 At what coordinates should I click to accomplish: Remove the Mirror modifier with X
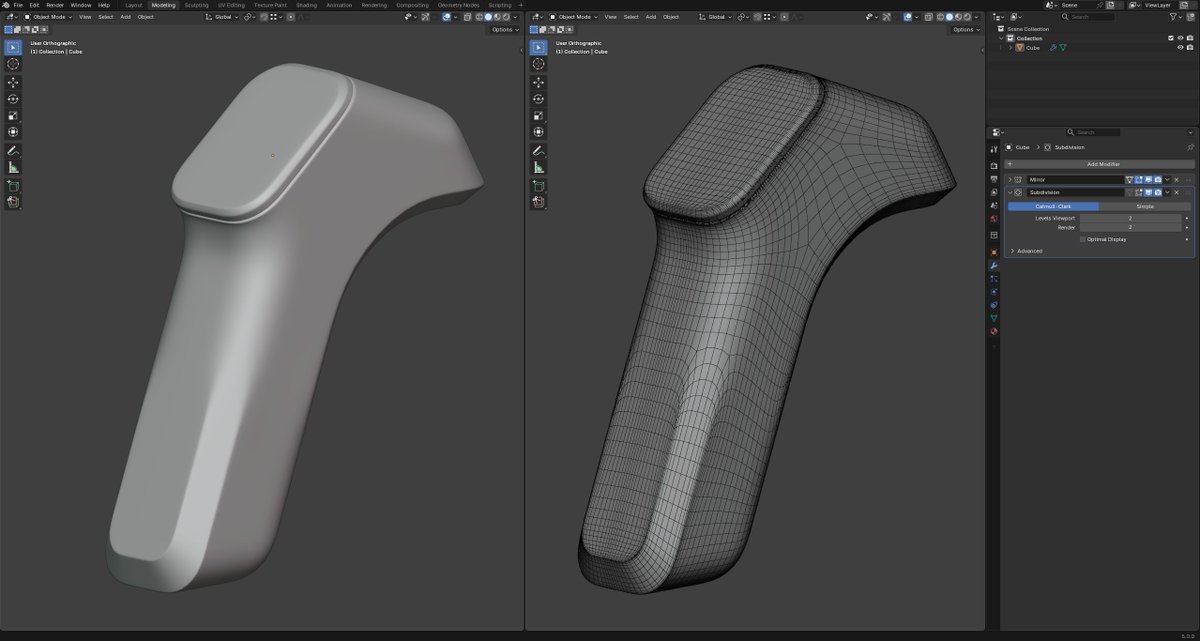point(1176,179)
